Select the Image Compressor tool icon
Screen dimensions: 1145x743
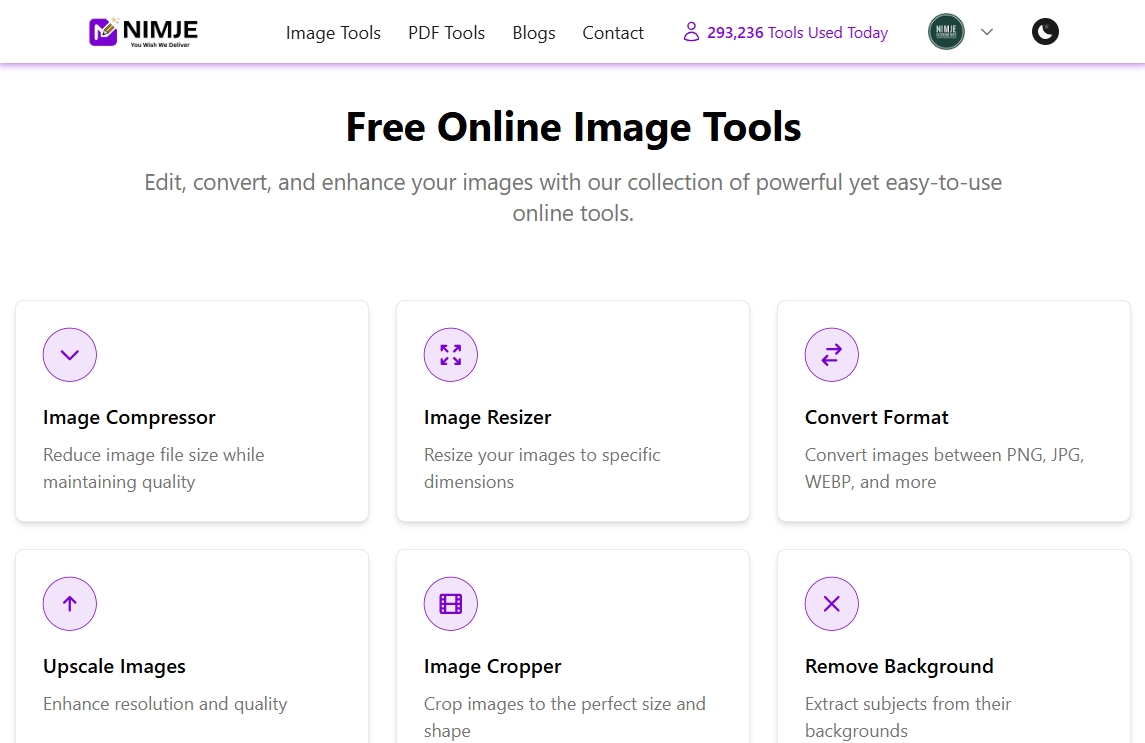(69, 354)
